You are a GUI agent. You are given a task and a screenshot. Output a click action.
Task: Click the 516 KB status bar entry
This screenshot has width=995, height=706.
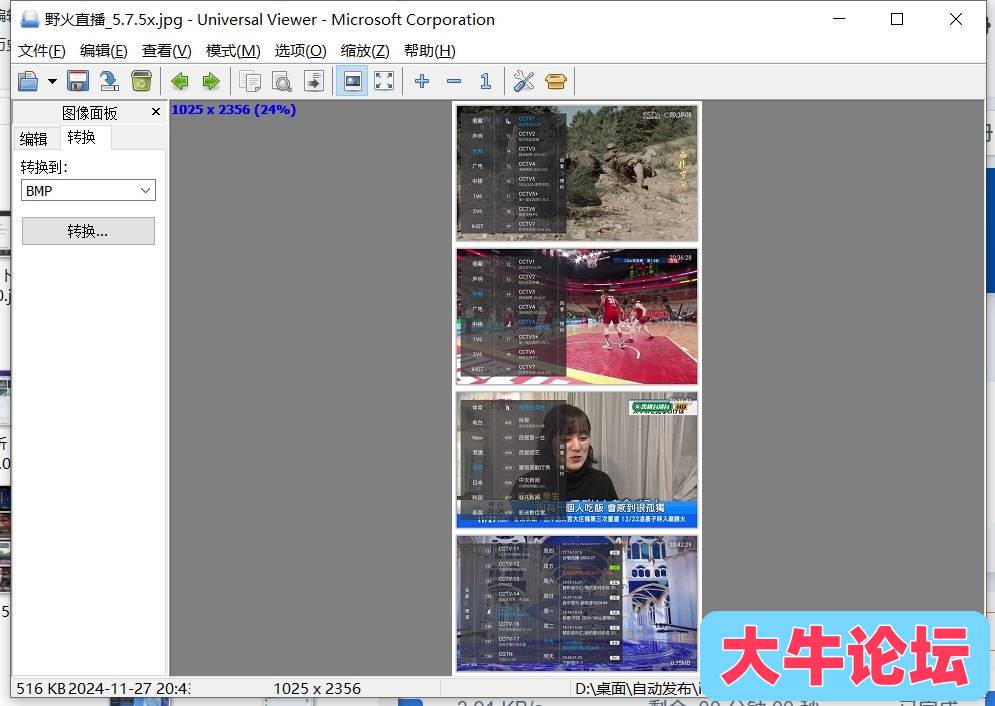pos(41,689)
